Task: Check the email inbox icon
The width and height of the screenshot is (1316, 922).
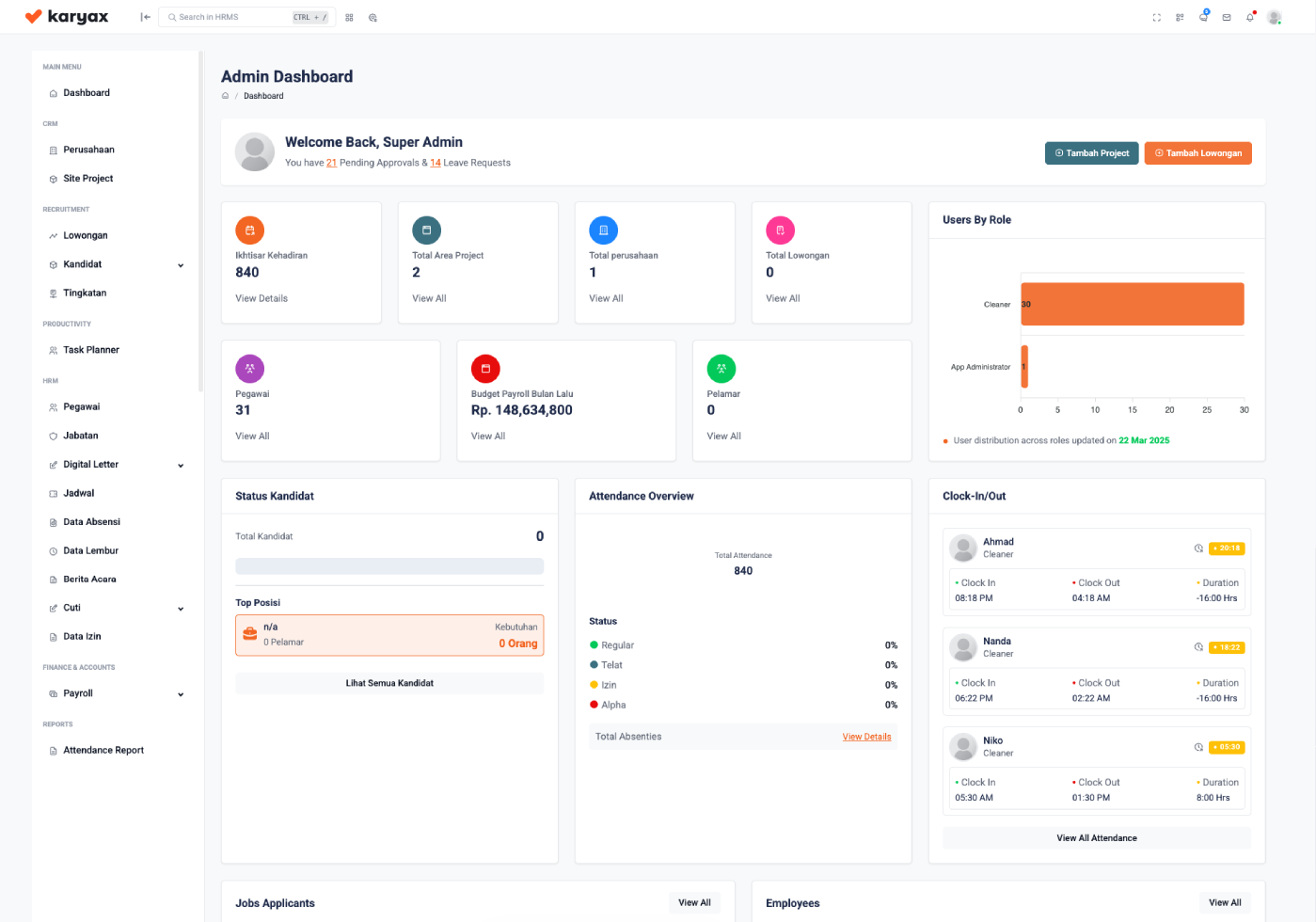Action: click(x=1226, y=17)
